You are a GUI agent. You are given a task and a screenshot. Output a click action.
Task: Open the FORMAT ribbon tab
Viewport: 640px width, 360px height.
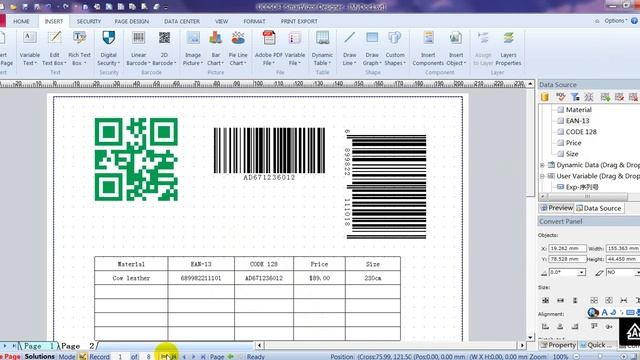[254, 21]
